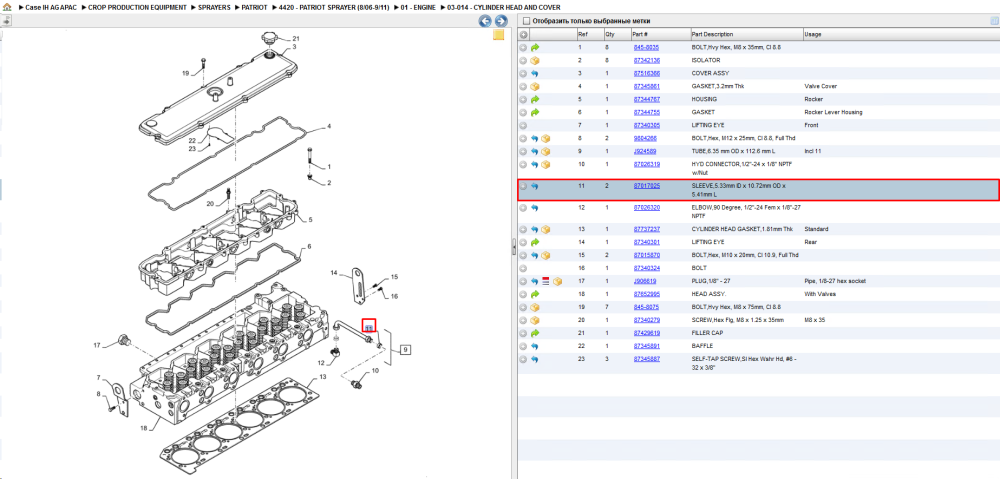
Task: Click the package icon for BOLT 845-8075
Action: 535,307
